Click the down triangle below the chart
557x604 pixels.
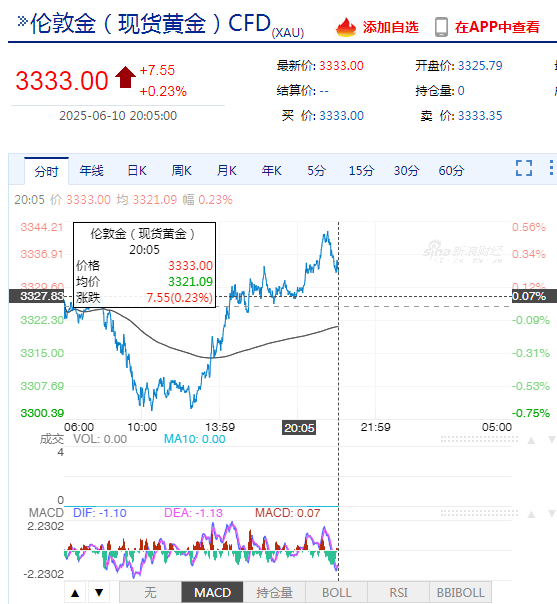[x=99, y=592]
